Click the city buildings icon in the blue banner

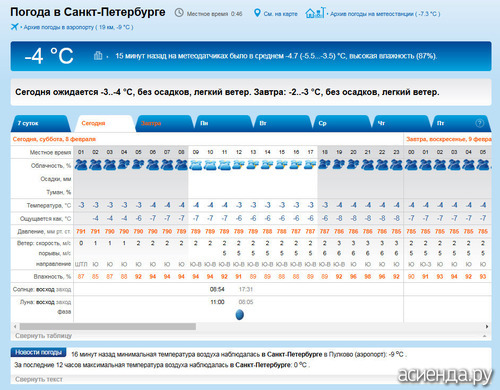click(x=98, y=55)
